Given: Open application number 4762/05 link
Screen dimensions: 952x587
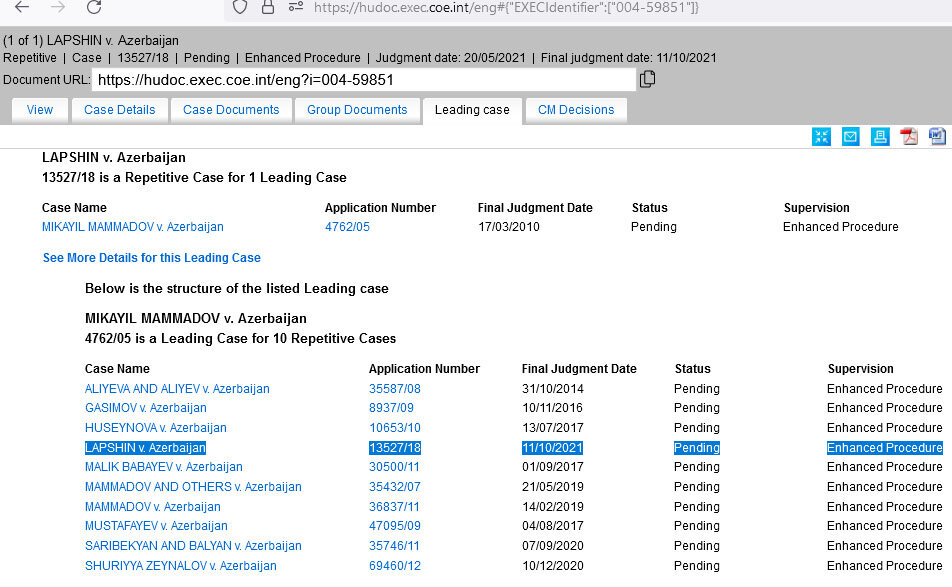Looking at the screenshot, I should [347, 226].
